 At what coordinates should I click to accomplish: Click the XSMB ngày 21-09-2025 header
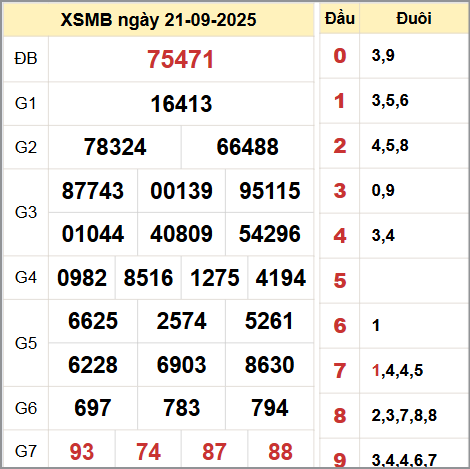(x=158, y=20)
